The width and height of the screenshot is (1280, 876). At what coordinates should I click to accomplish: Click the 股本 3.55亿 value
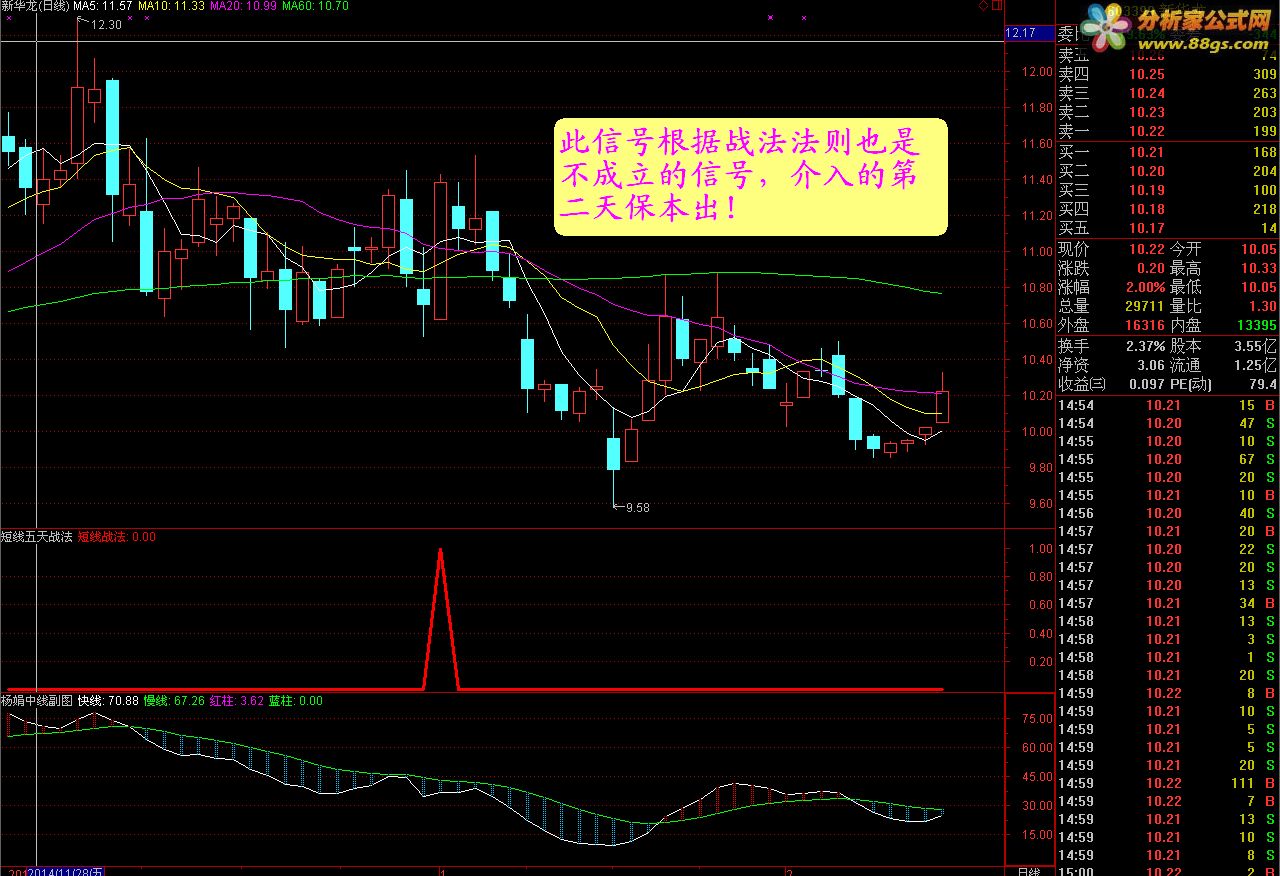(1255, 345)
